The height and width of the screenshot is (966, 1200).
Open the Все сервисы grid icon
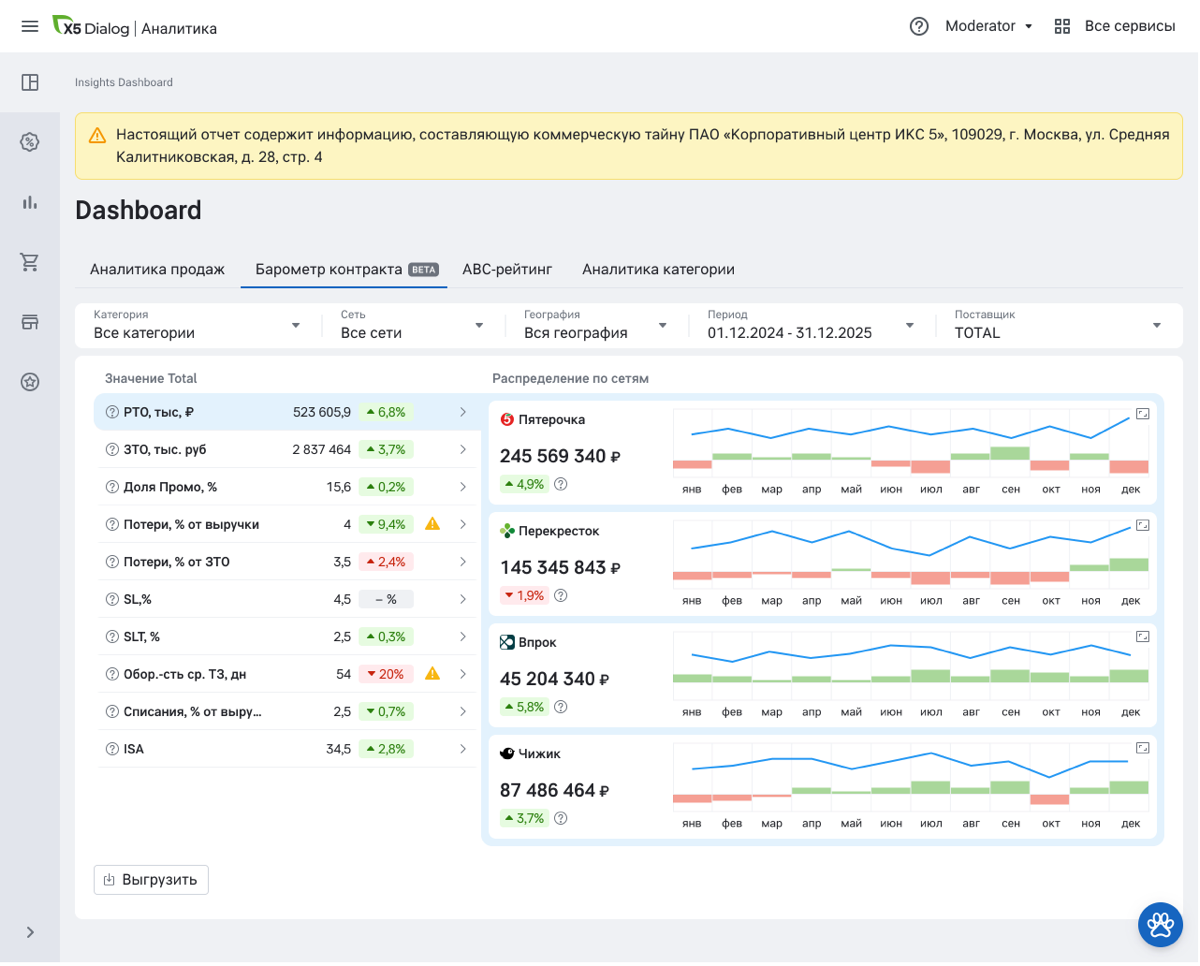1062,27
